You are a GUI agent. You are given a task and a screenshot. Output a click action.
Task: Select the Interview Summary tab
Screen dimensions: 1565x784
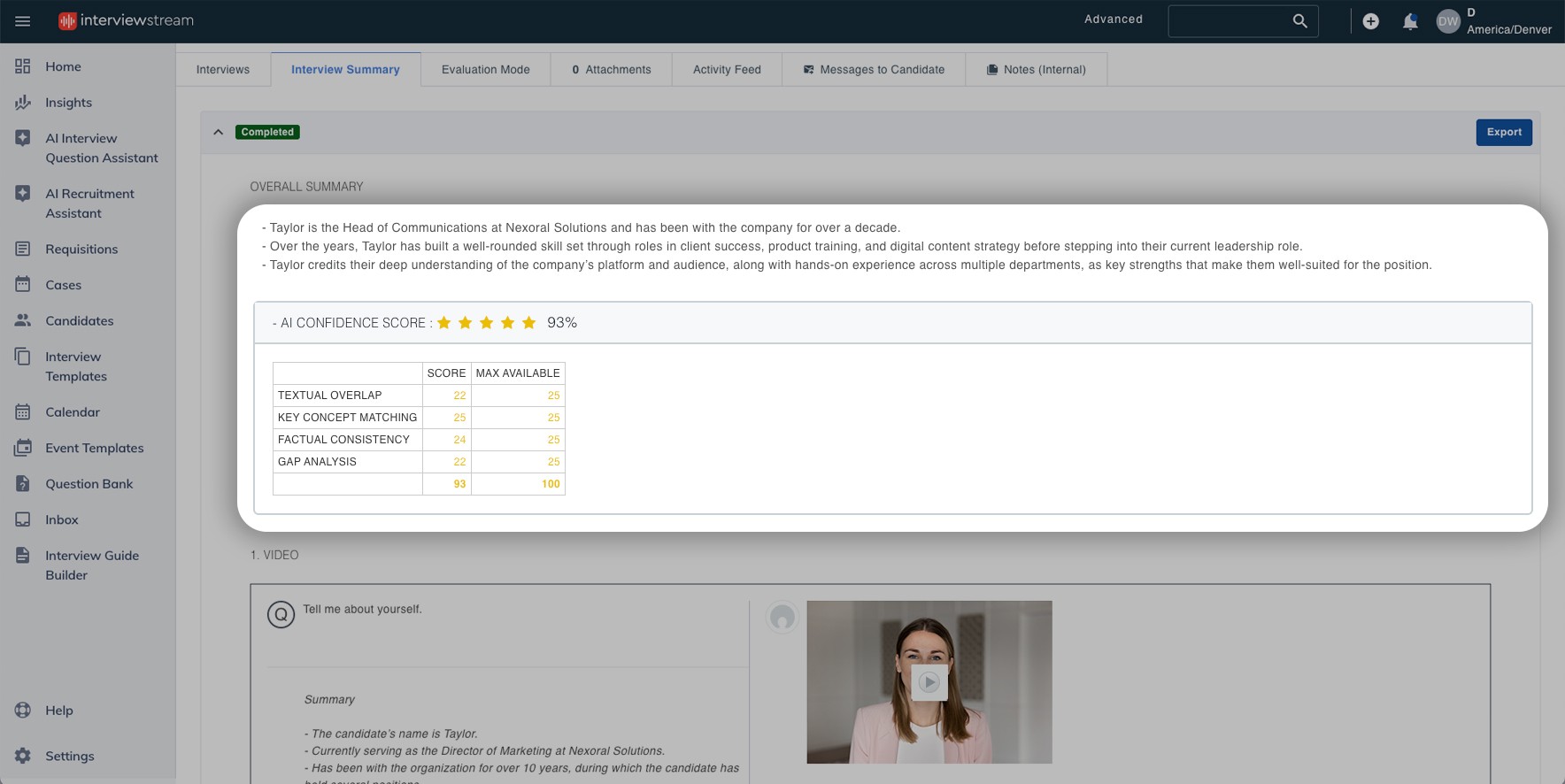pyautogui.click(x=345, y=69)
